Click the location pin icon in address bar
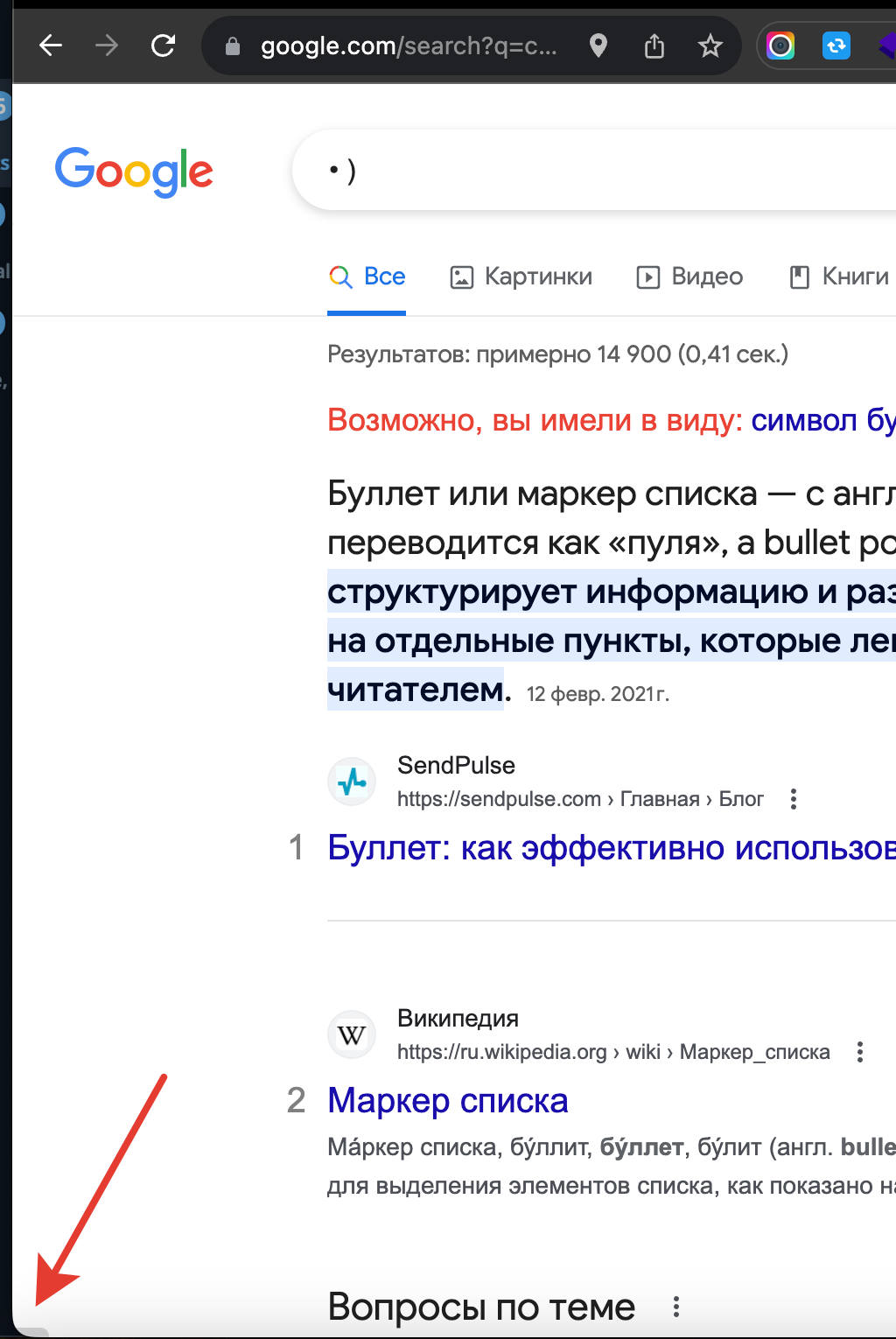The height and width of the screenshot is (1339, 896). pos(598,46)
